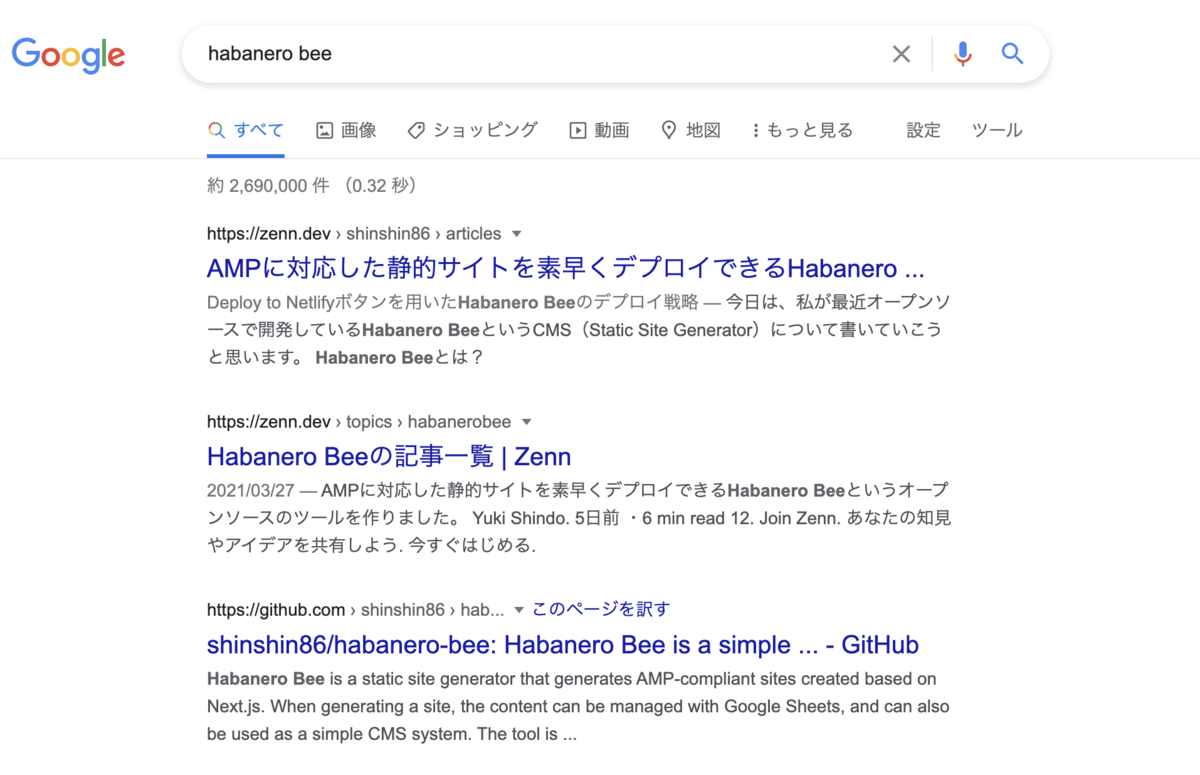Click このページを訳す to translate the GitHub page
Image resolution: width=1200 pixels, height=775 pixels.
click(601, 609)
